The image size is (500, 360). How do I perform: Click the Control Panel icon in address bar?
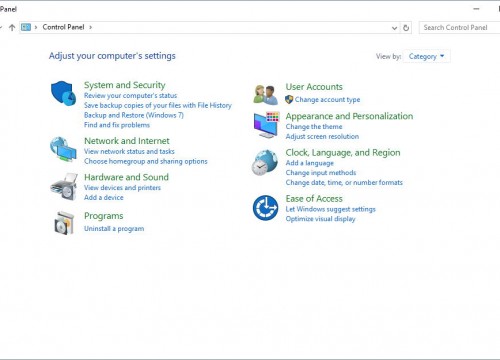(x=26, y=27)
